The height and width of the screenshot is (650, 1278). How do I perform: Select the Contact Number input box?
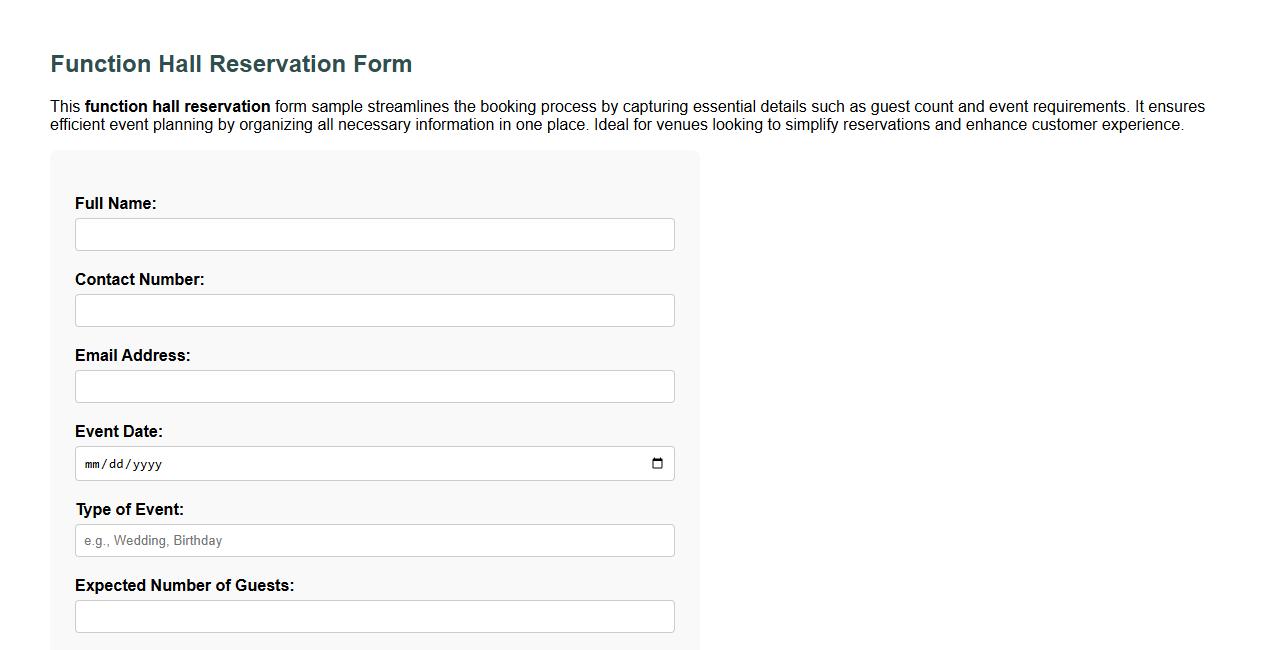(374, 310)
